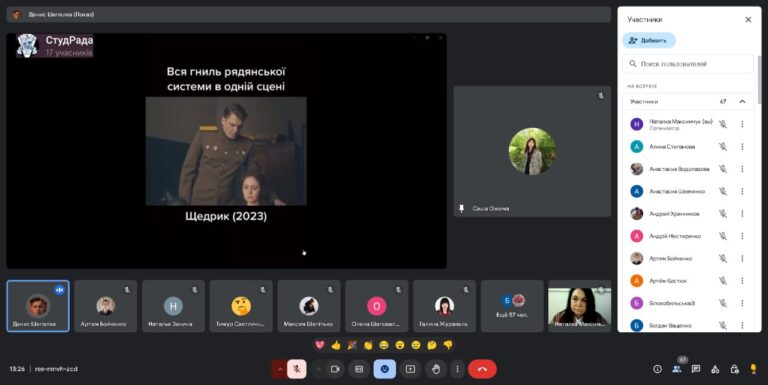Viewport: 768px width, 385px height.
Task: Start presenting your screen
Action: tap(410, 369)
